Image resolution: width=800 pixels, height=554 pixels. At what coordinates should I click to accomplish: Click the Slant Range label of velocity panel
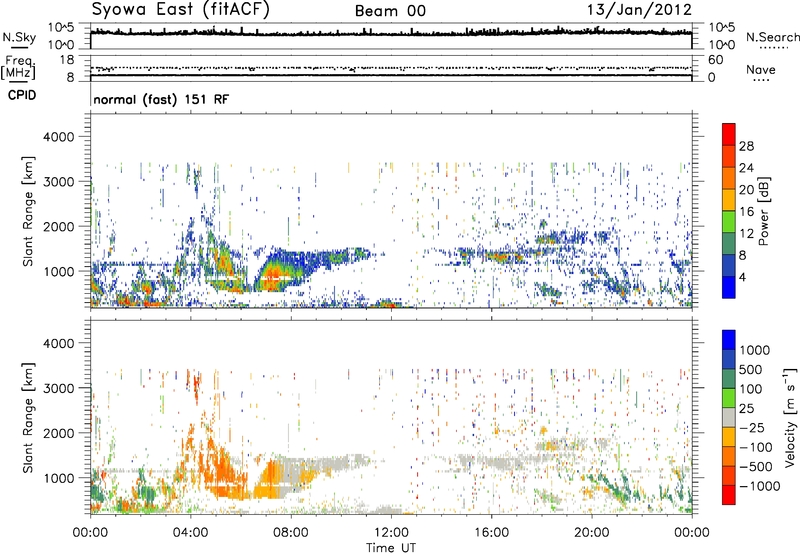click(x=28, y=417)
